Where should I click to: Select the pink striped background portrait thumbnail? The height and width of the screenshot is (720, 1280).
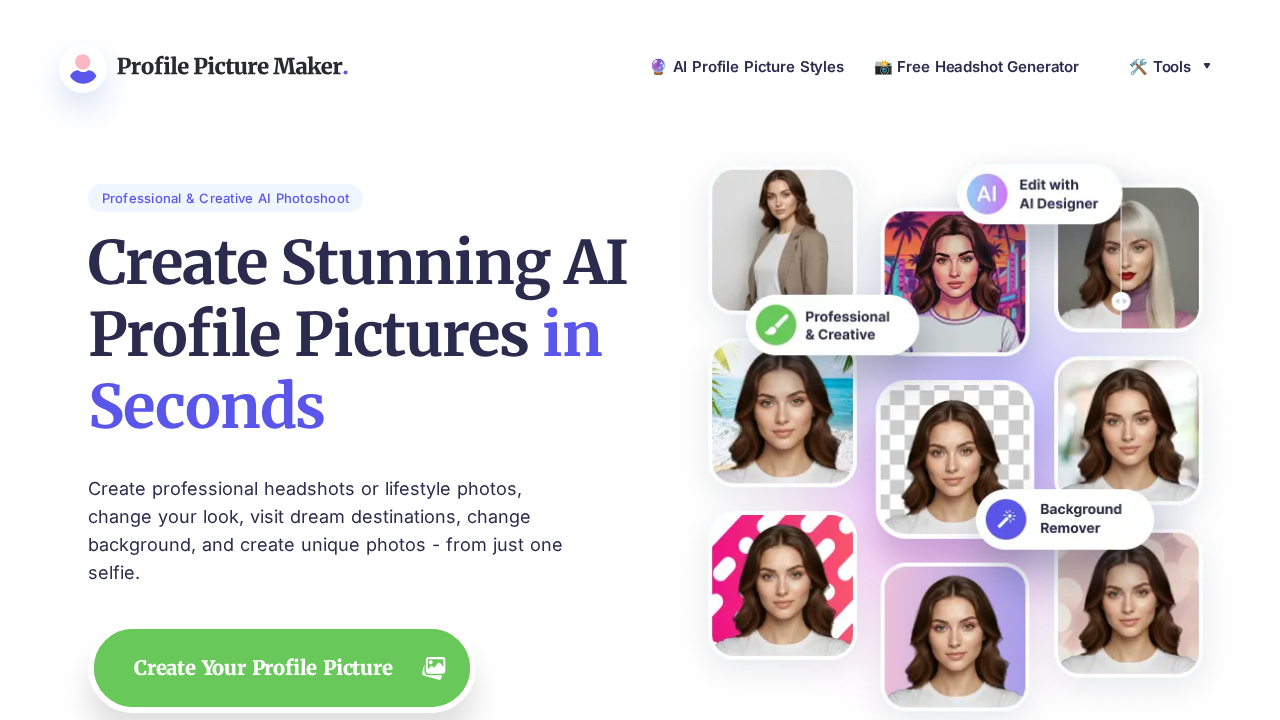click(782, 585)
